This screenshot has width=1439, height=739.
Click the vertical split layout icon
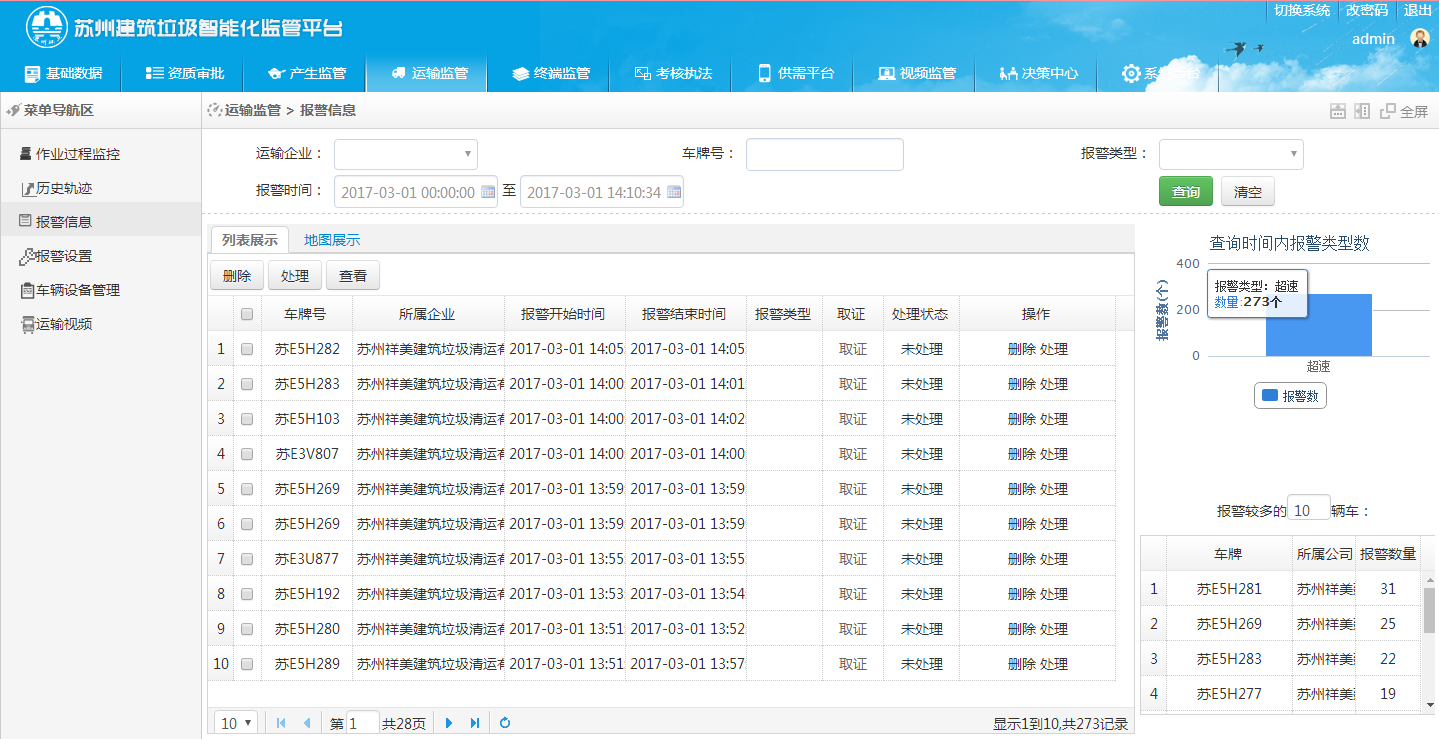tap(1362, 111)
